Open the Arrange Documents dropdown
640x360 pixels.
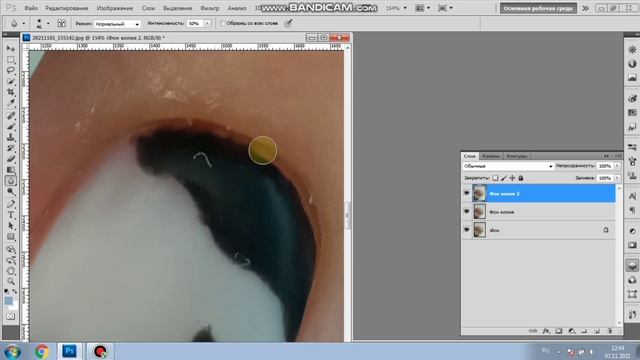422,8
